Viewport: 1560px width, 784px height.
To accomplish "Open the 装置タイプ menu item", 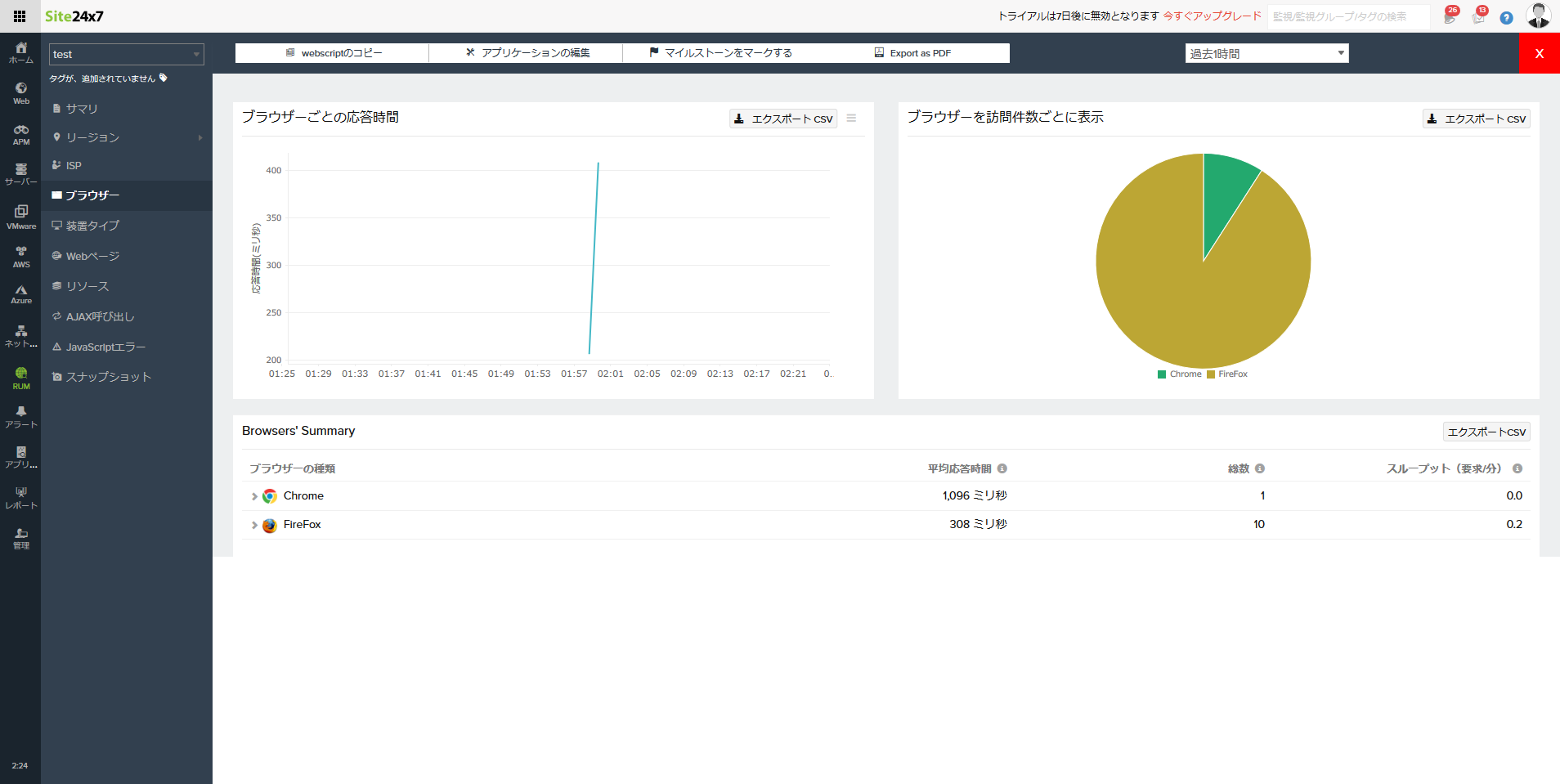I will tap(92, 226).
